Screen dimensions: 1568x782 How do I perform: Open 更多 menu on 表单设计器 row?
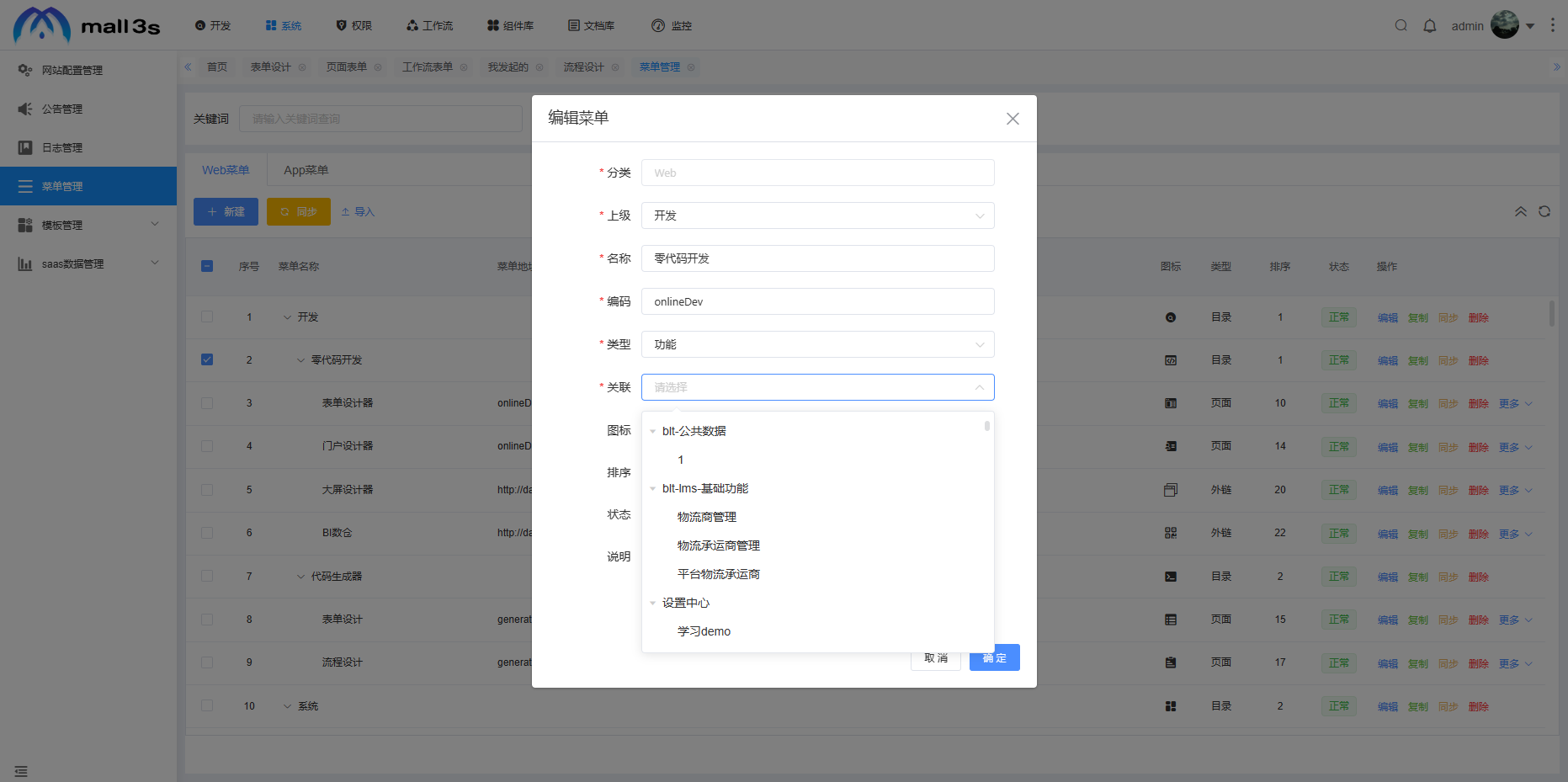click(x=1516, y=404)
